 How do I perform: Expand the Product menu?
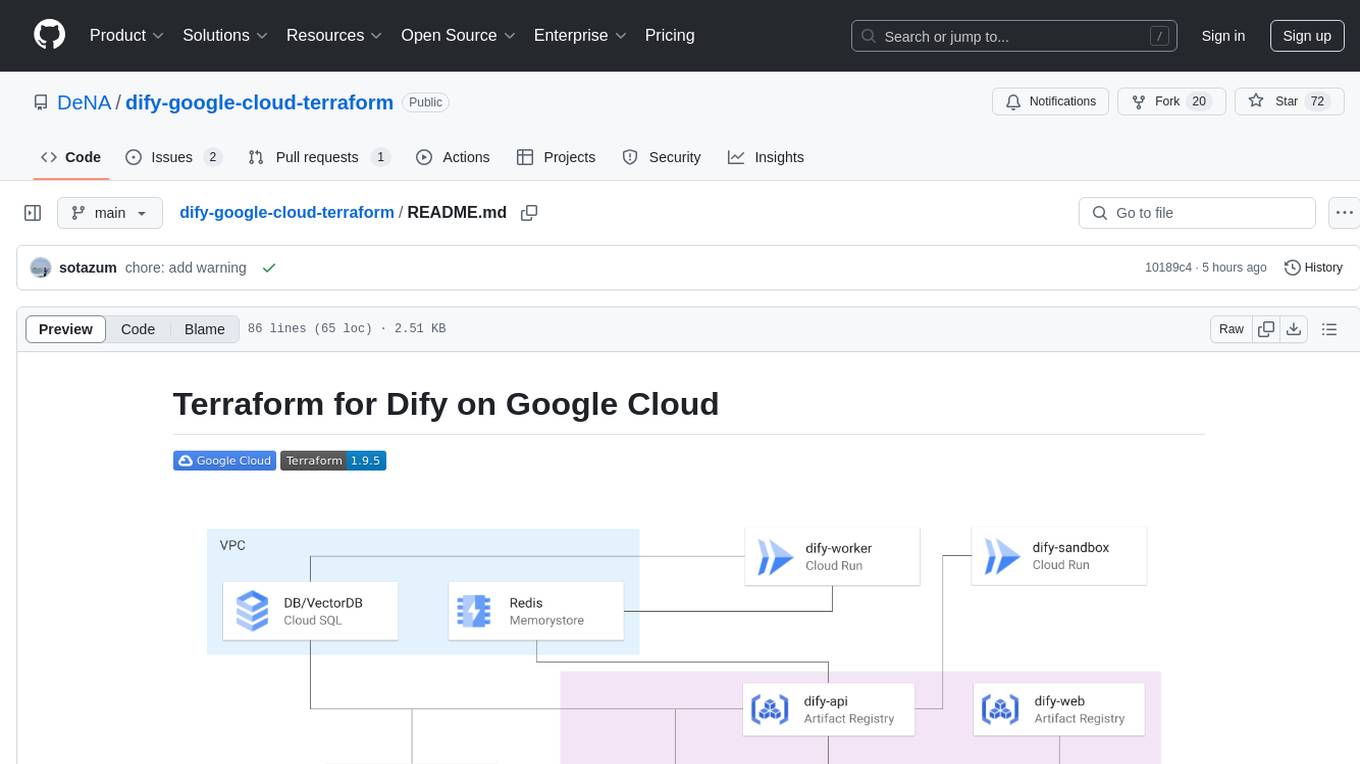[127, 35]
